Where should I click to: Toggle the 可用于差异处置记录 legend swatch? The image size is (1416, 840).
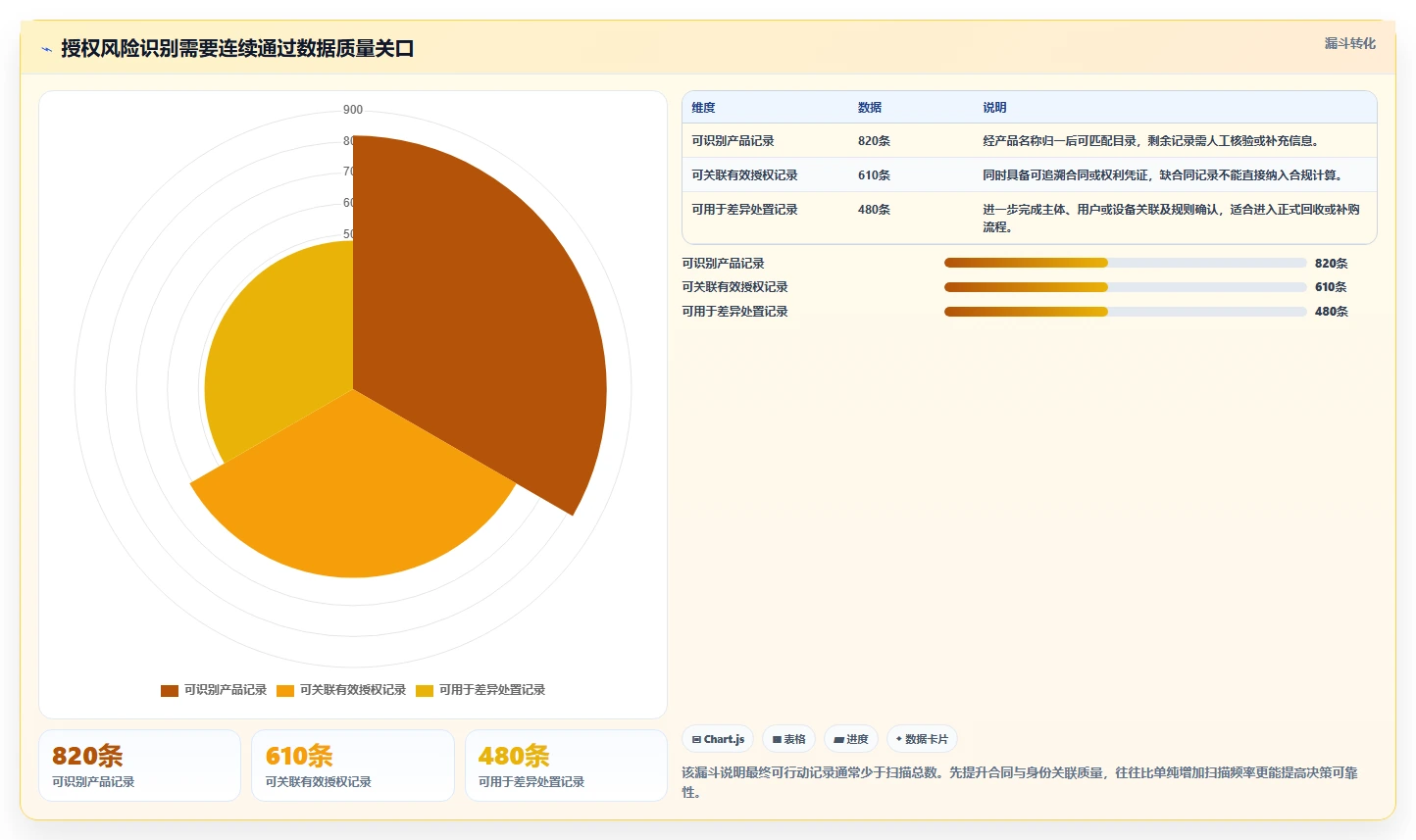(x=425, y=690)
